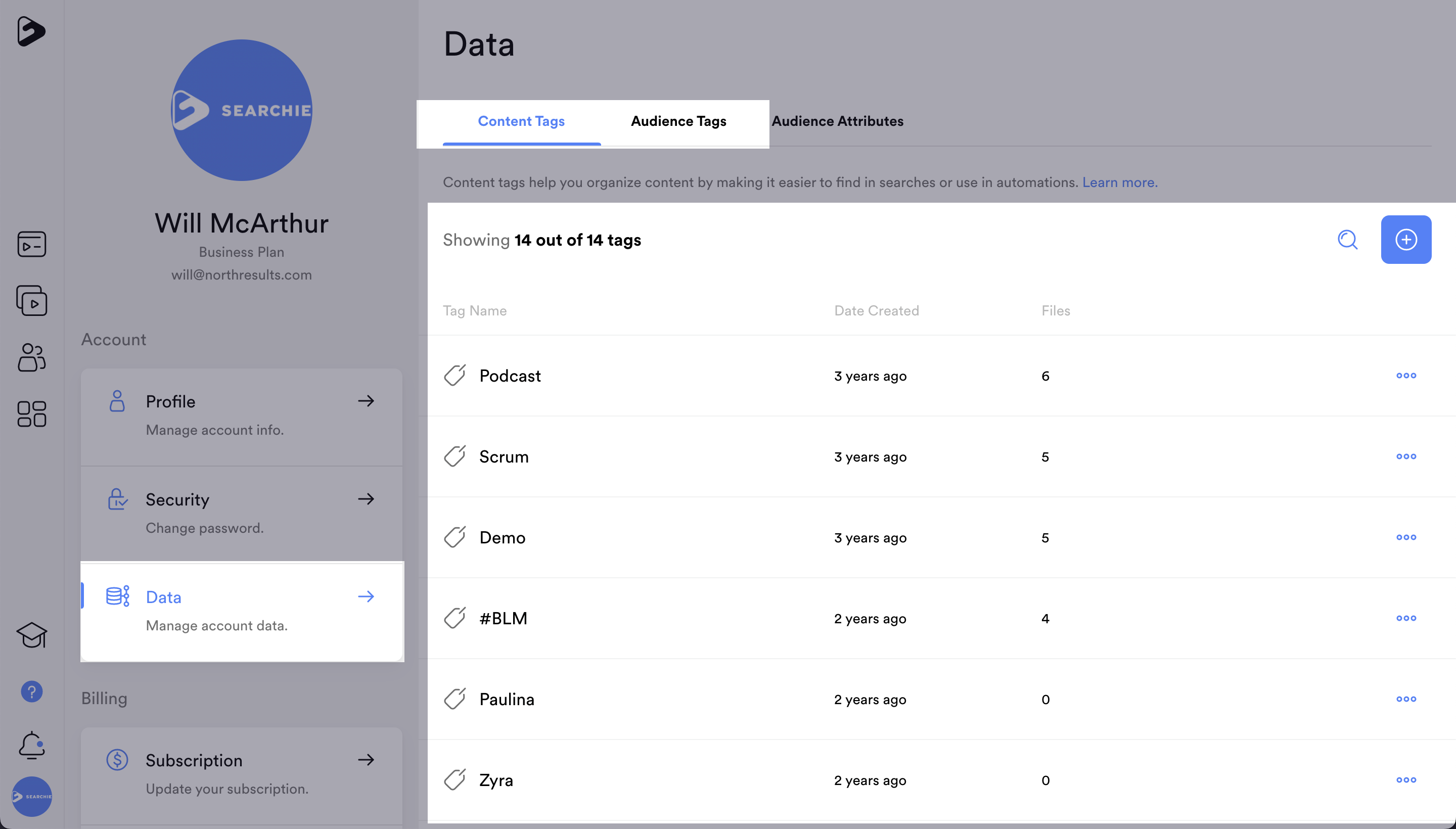This screenshot has height=829, width=1456.
Task: Select the Content Tags tab
Action: (521, 121)
